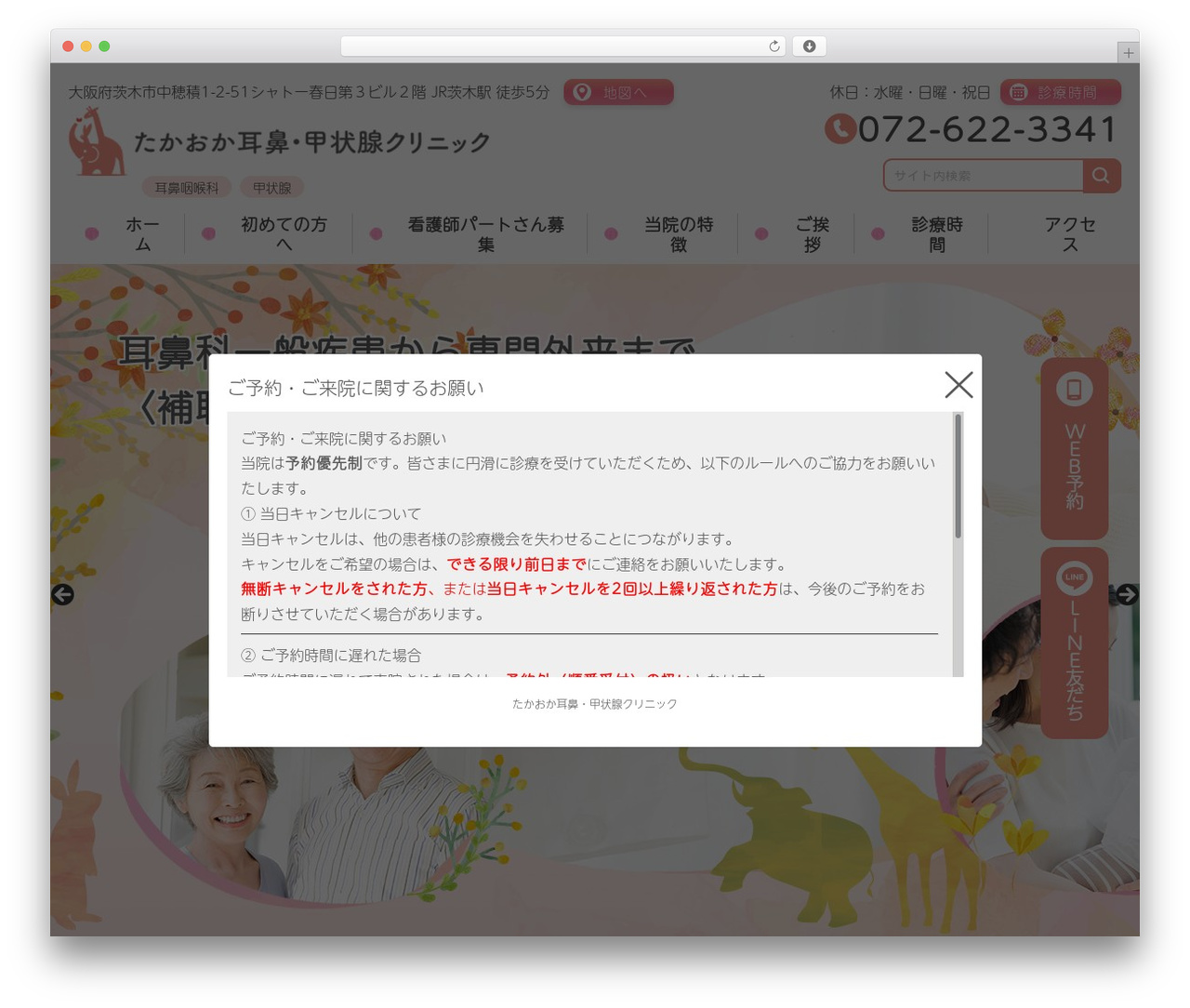Image resolution: width=1190 pixels, height=1008 pixels.
Task: Focus the サイト内検索 search field
Action: pyautogui.click(x=984, y=176)
